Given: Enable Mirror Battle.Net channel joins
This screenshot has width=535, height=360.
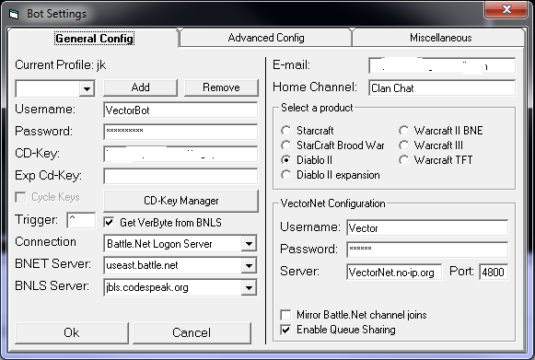Looking at the screenshot, I should pos(286,315).
